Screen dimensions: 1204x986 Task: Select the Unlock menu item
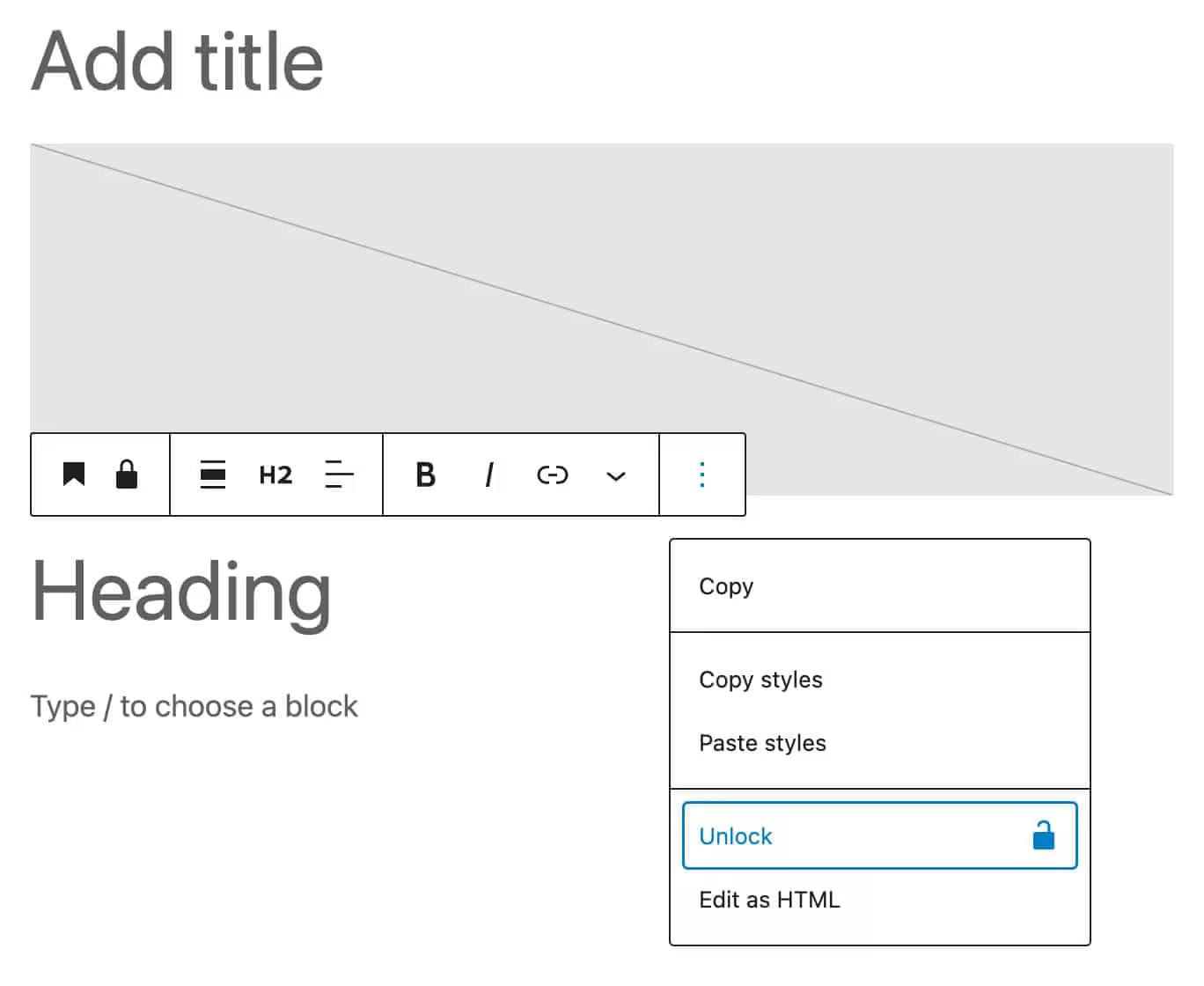(879, 835)
